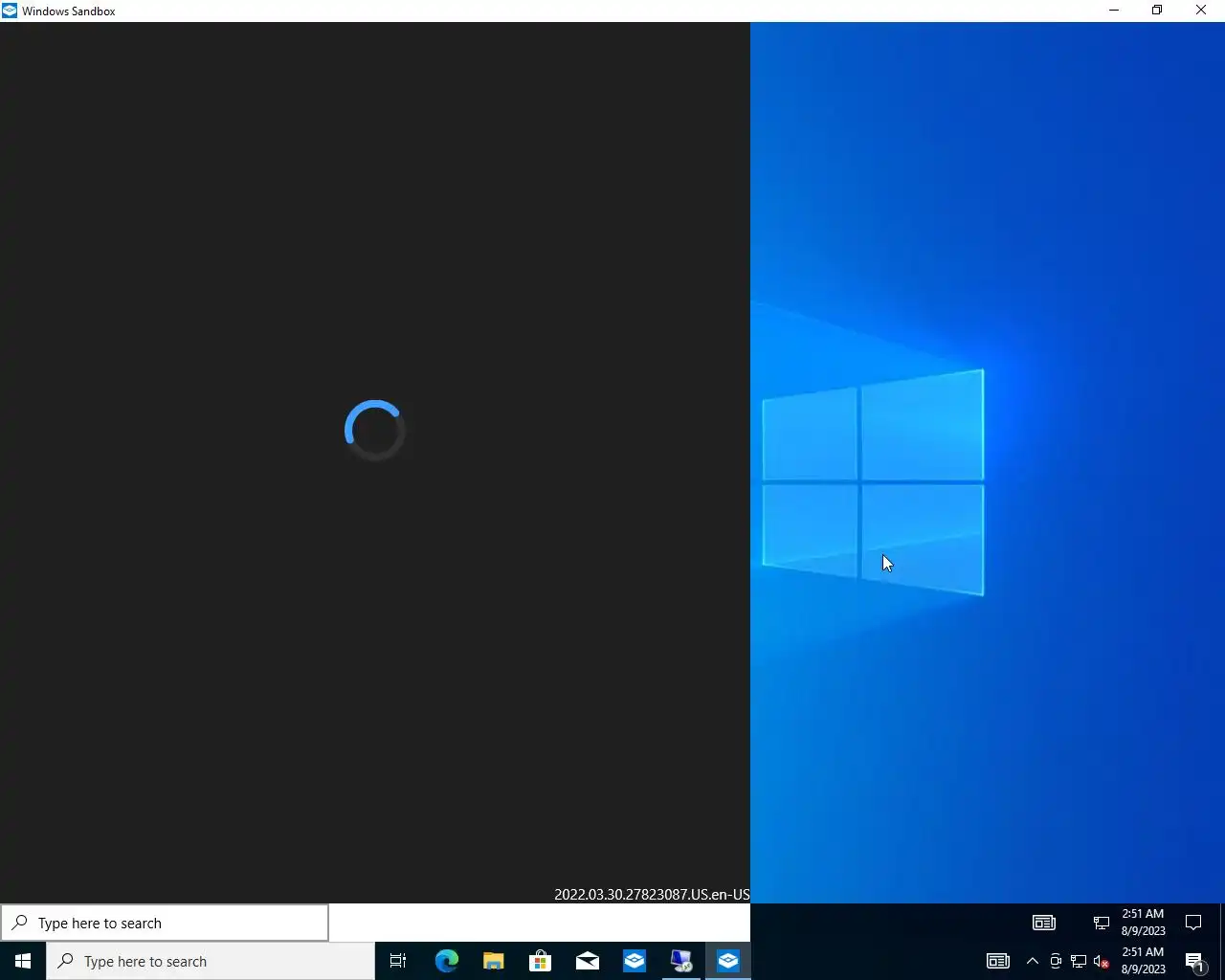The image size is (1225, 980).
Task: Click the muted volume speaker icon
Action: click(x=1102, y=961)
